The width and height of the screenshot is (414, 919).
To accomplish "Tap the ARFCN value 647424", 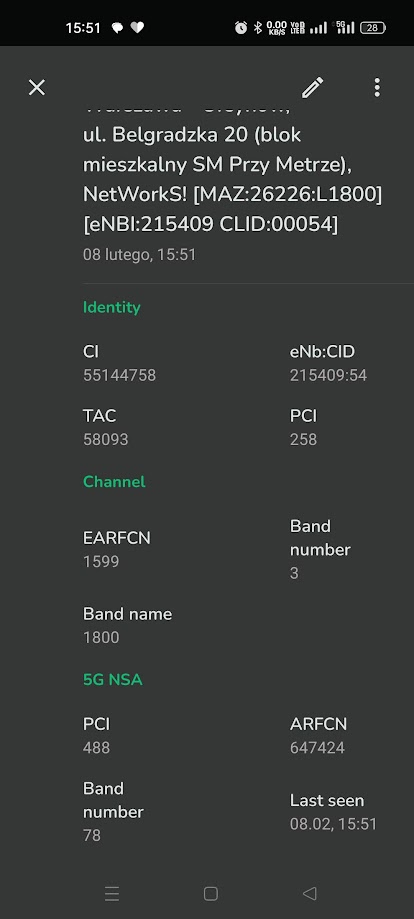I will pyautogui.click(x=317, y=748).
